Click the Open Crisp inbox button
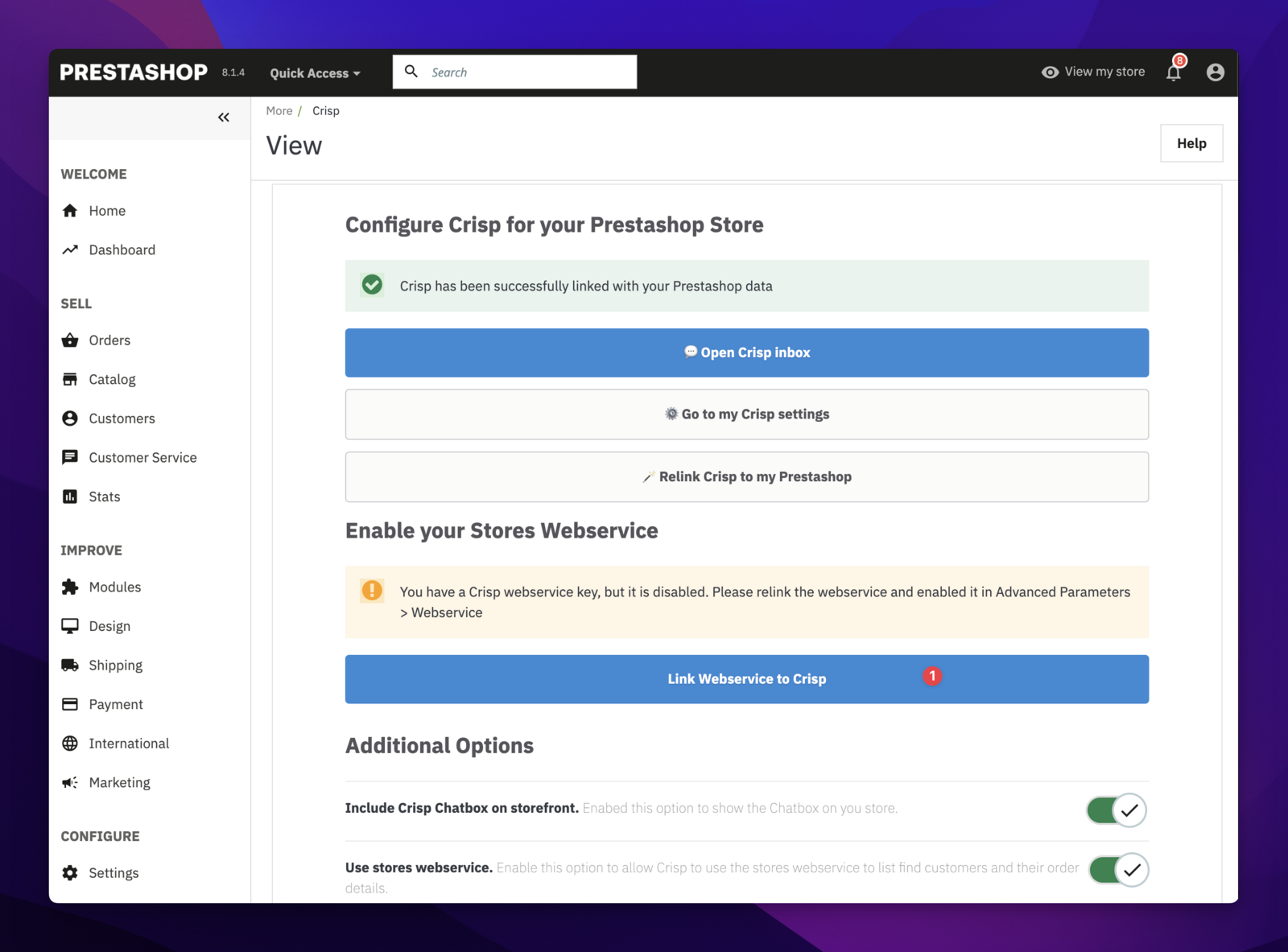The height and width of the screenshot is (952, 1288). 747,352
